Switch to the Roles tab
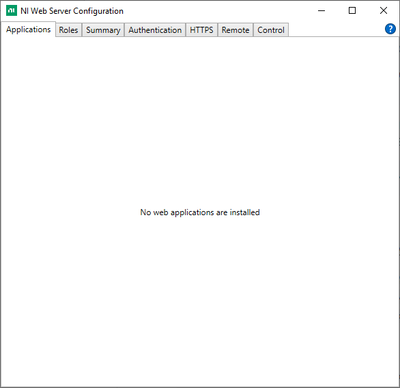The height and width of the screenshot is (388, 400). [68, 30]
